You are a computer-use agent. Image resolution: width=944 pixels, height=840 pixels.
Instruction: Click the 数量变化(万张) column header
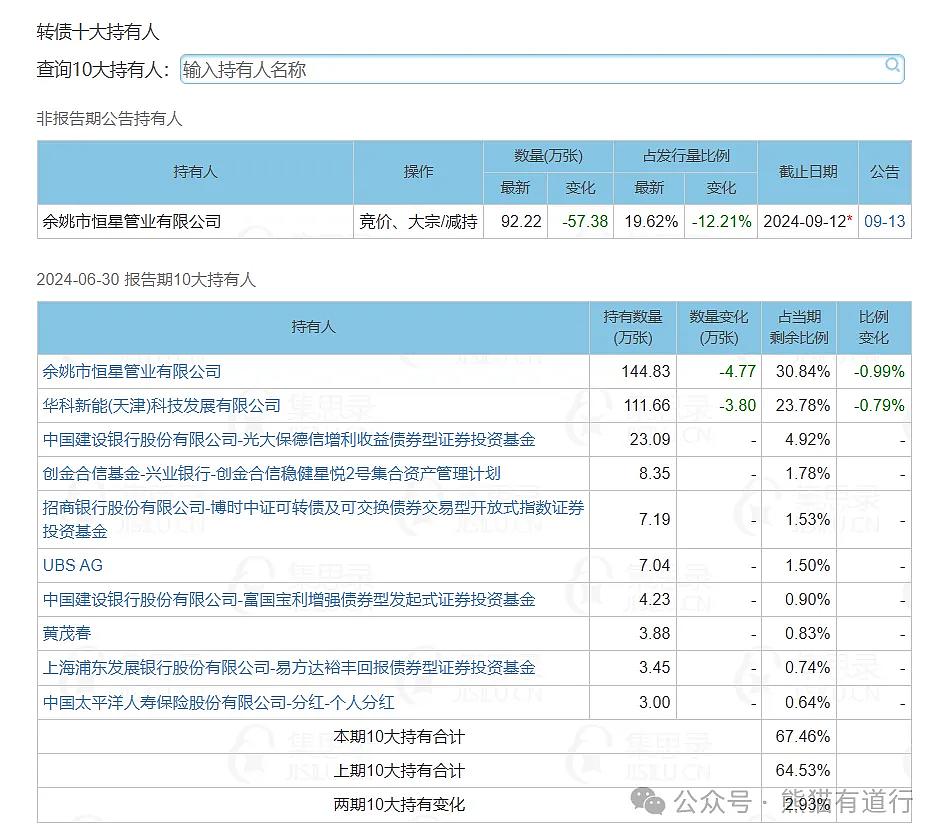[718, 327]
